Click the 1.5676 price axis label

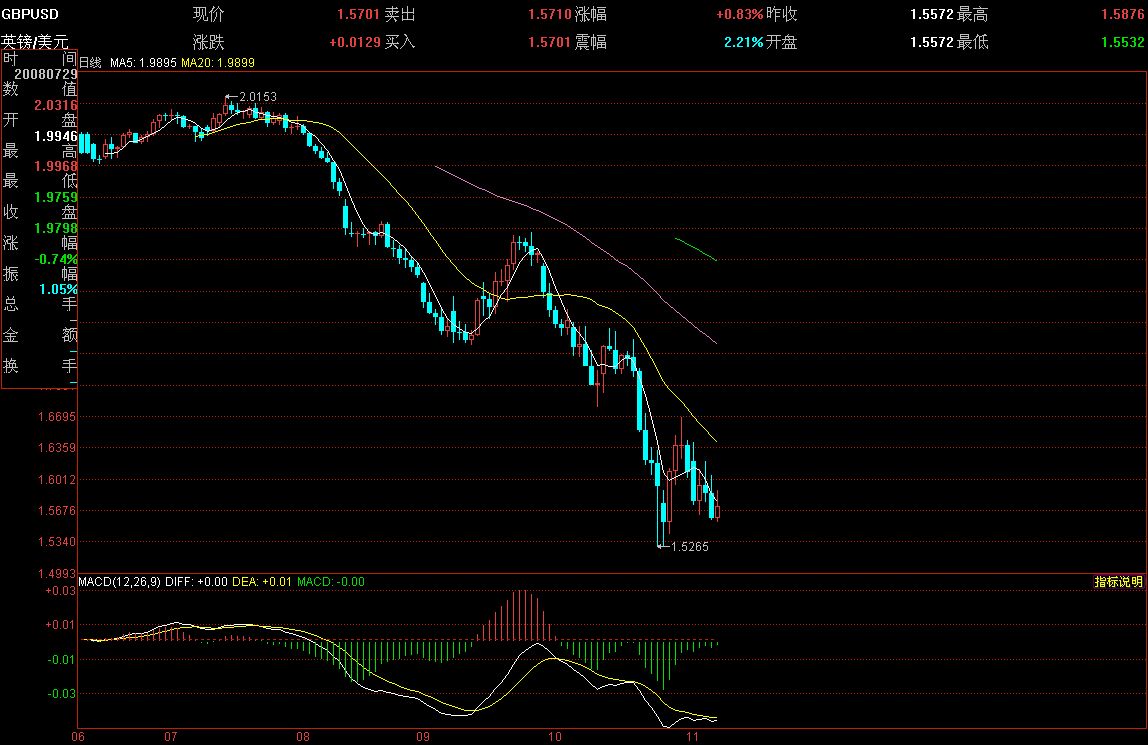[56, 511]
